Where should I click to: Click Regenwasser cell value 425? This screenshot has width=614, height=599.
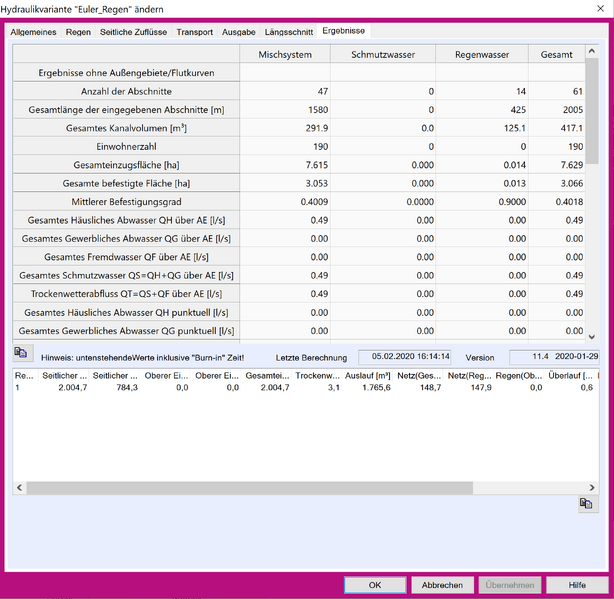pyautogui.click(x=482, y=110)
